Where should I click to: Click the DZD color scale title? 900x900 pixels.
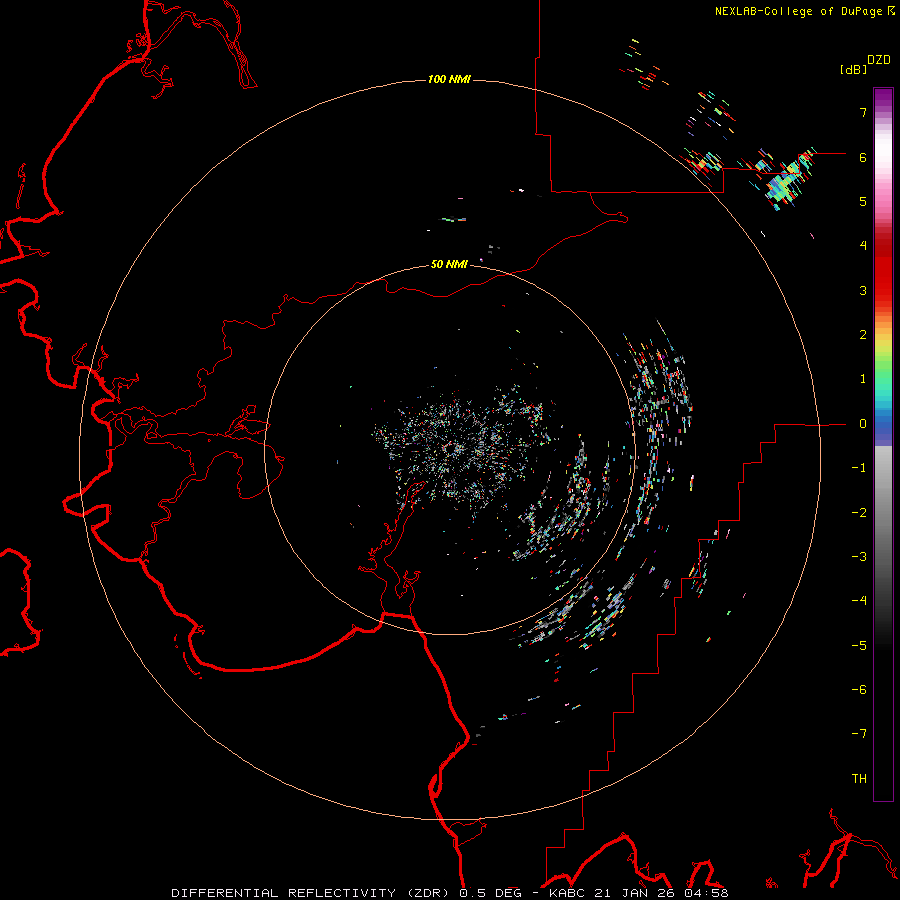point(879,60)
